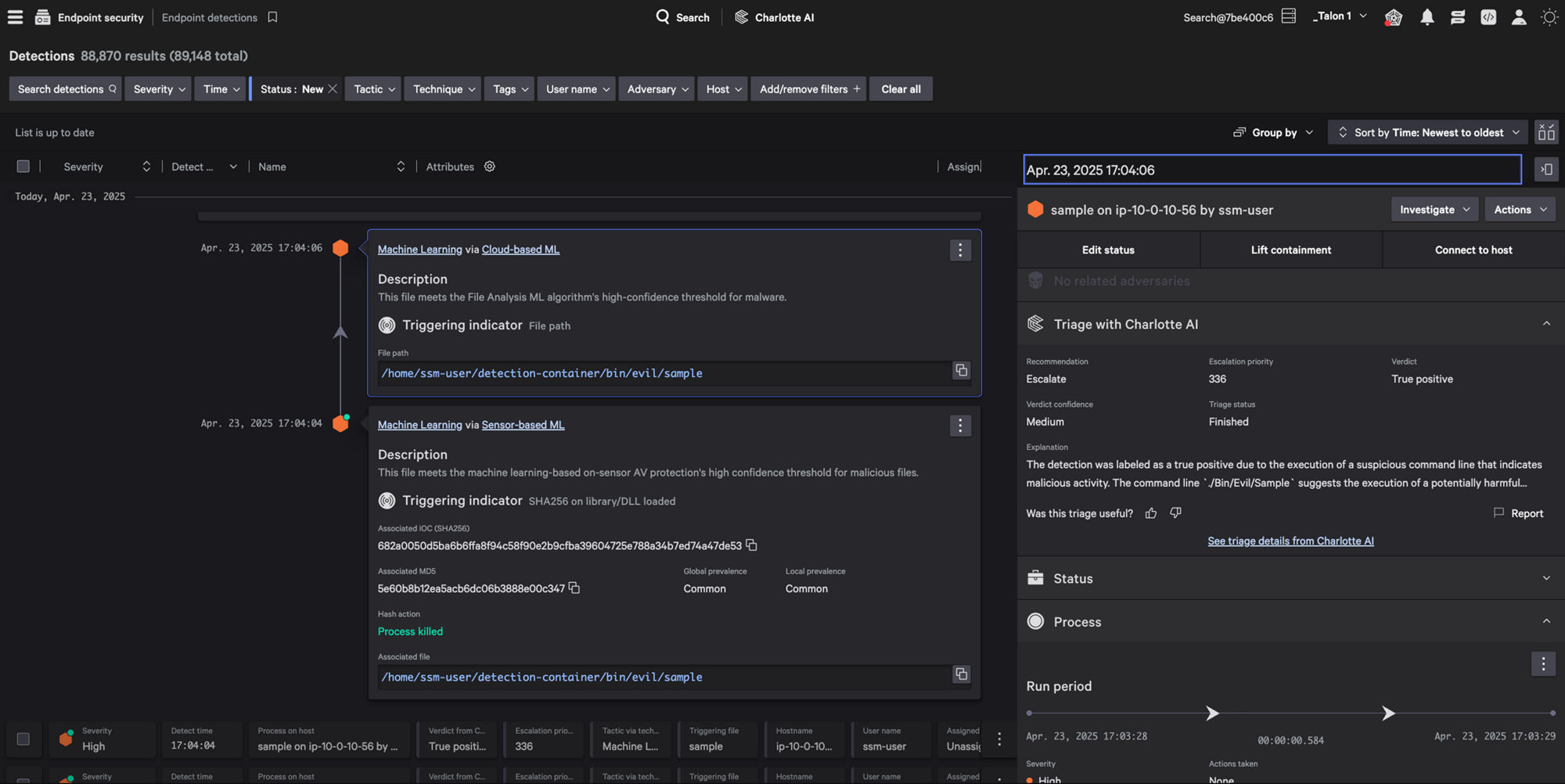The width and height of the screenshot is (1565, 784).
Task: Open the Severity filter dropdown
Action: click(157, 88)
